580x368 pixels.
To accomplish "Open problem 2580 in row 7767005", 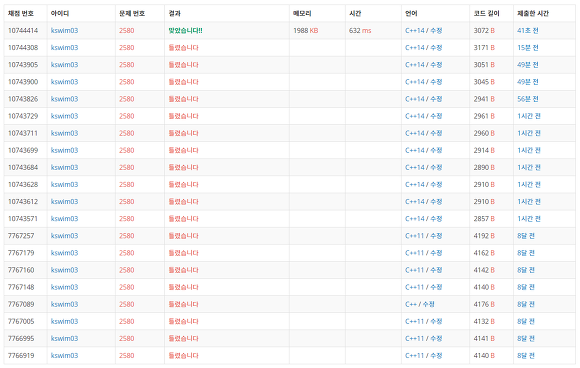I will click(x=127, y=321).
